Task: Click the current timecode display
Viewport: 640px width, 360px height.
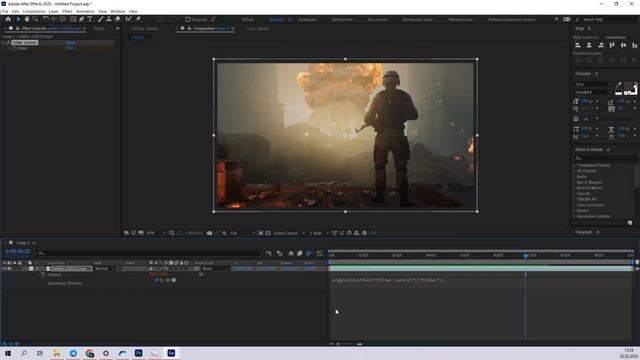Action: (18, 252)
